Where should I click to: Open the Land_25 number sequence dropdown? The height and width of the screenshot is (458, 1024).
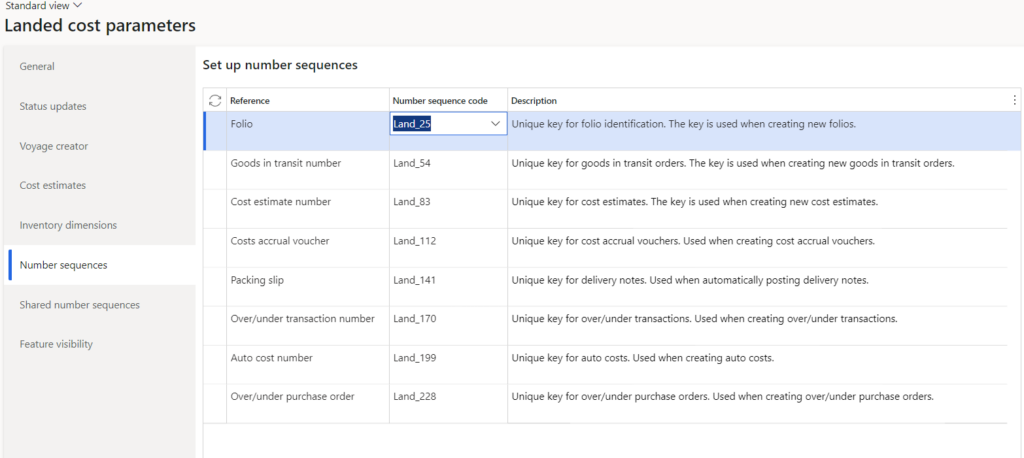click(x=495, y=124)
